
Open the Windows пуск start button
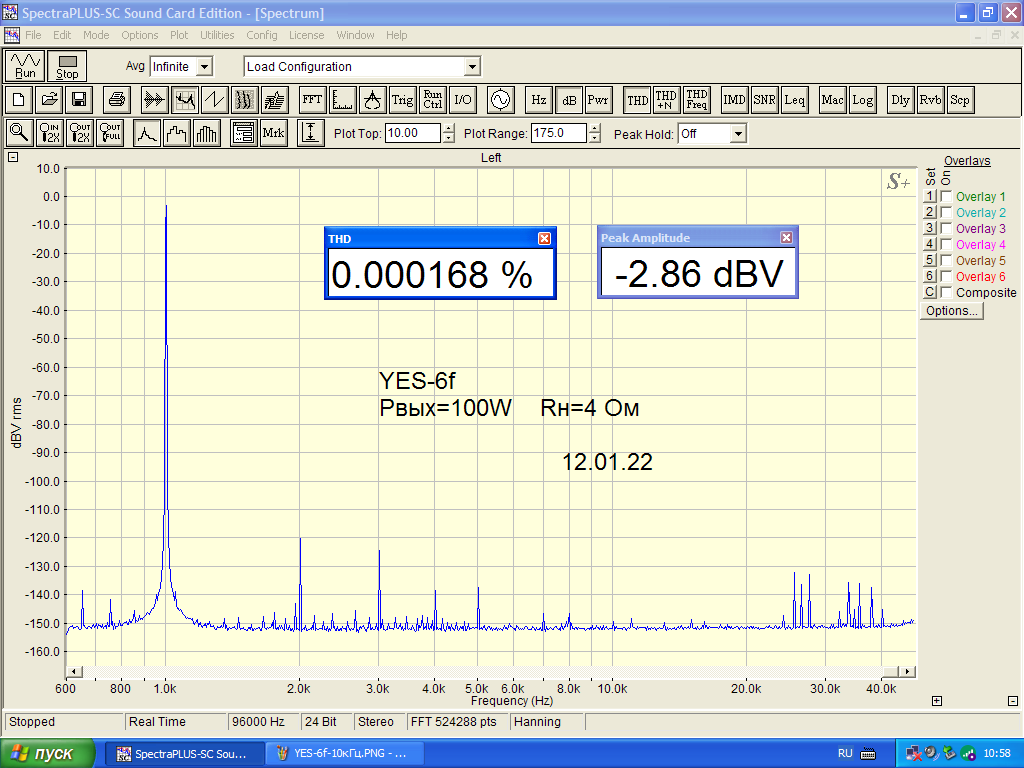coord(48,754)
